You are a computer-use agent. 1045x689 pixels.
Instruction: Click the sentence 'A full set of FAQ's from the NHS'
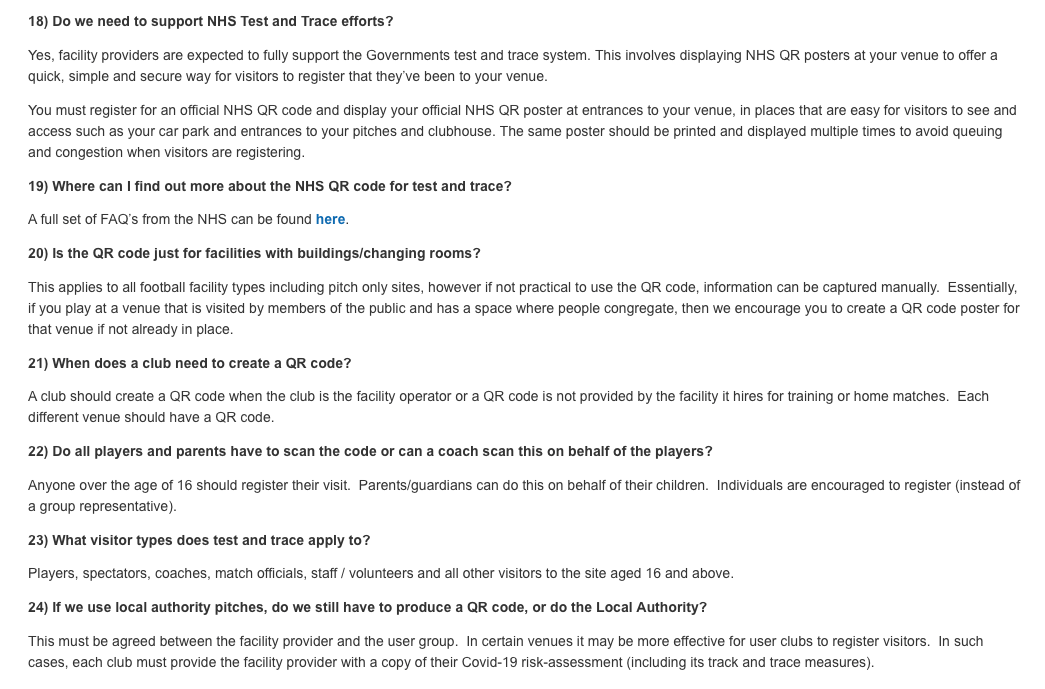click(170, 220)
